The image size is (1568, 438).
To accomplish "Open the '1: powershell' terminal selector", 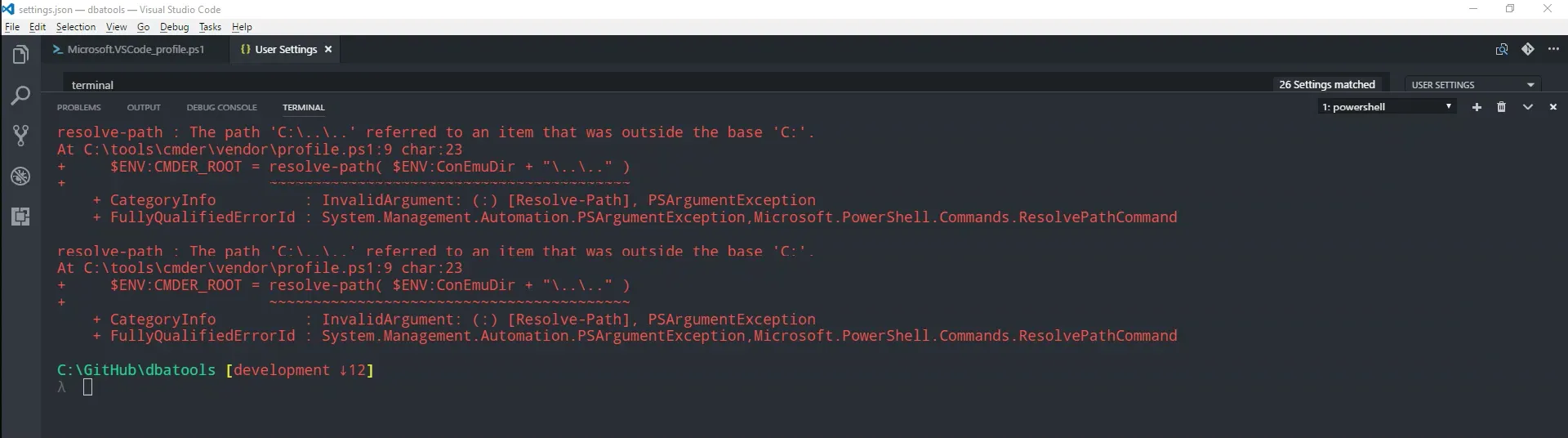I will coord(1388,107).
